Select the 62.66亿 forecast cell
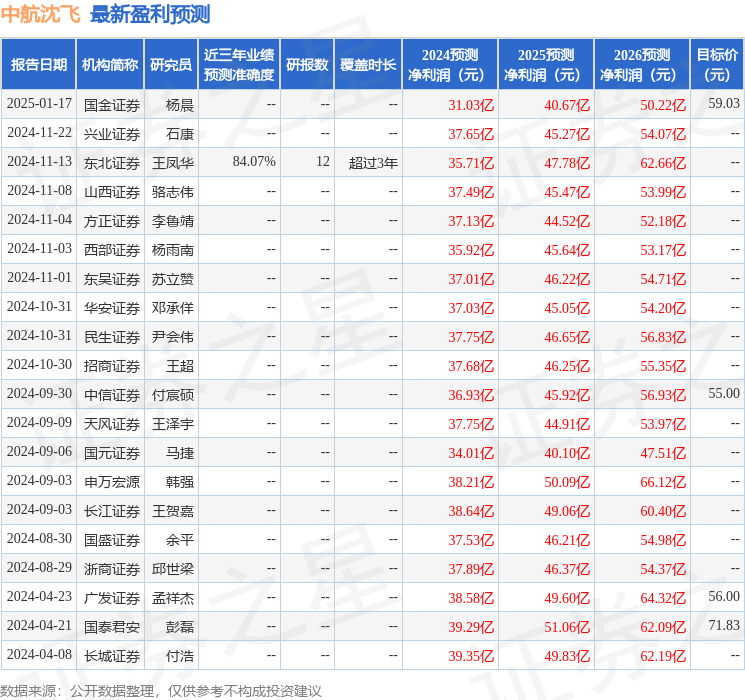Viewport: 745px width, 700px height. (642, 163)
